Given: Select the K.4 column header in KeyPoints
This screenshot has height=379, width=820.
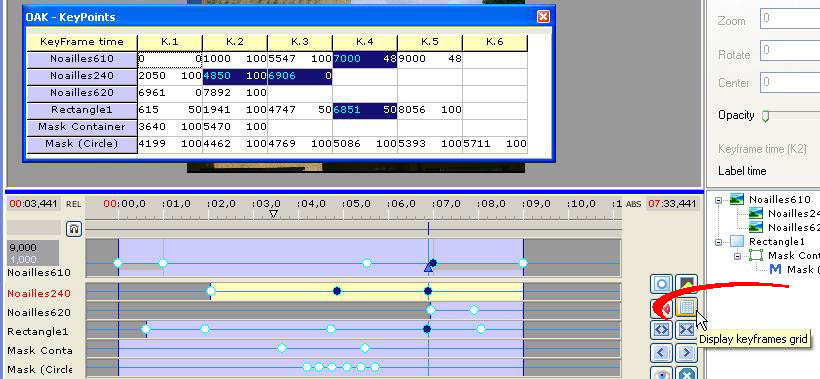Looking at the screenshot, I should tap(365, 42).
